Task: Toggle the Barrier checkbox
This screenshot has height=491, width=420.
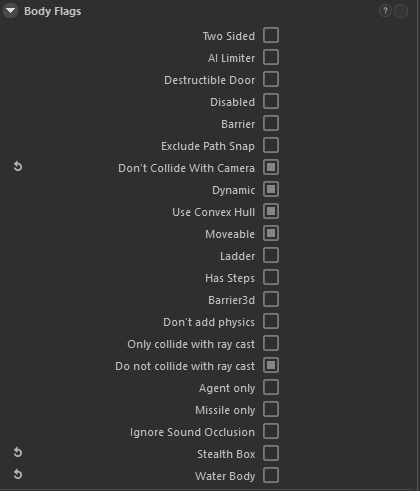Action: pyautogui.click(x=271, y=123)
